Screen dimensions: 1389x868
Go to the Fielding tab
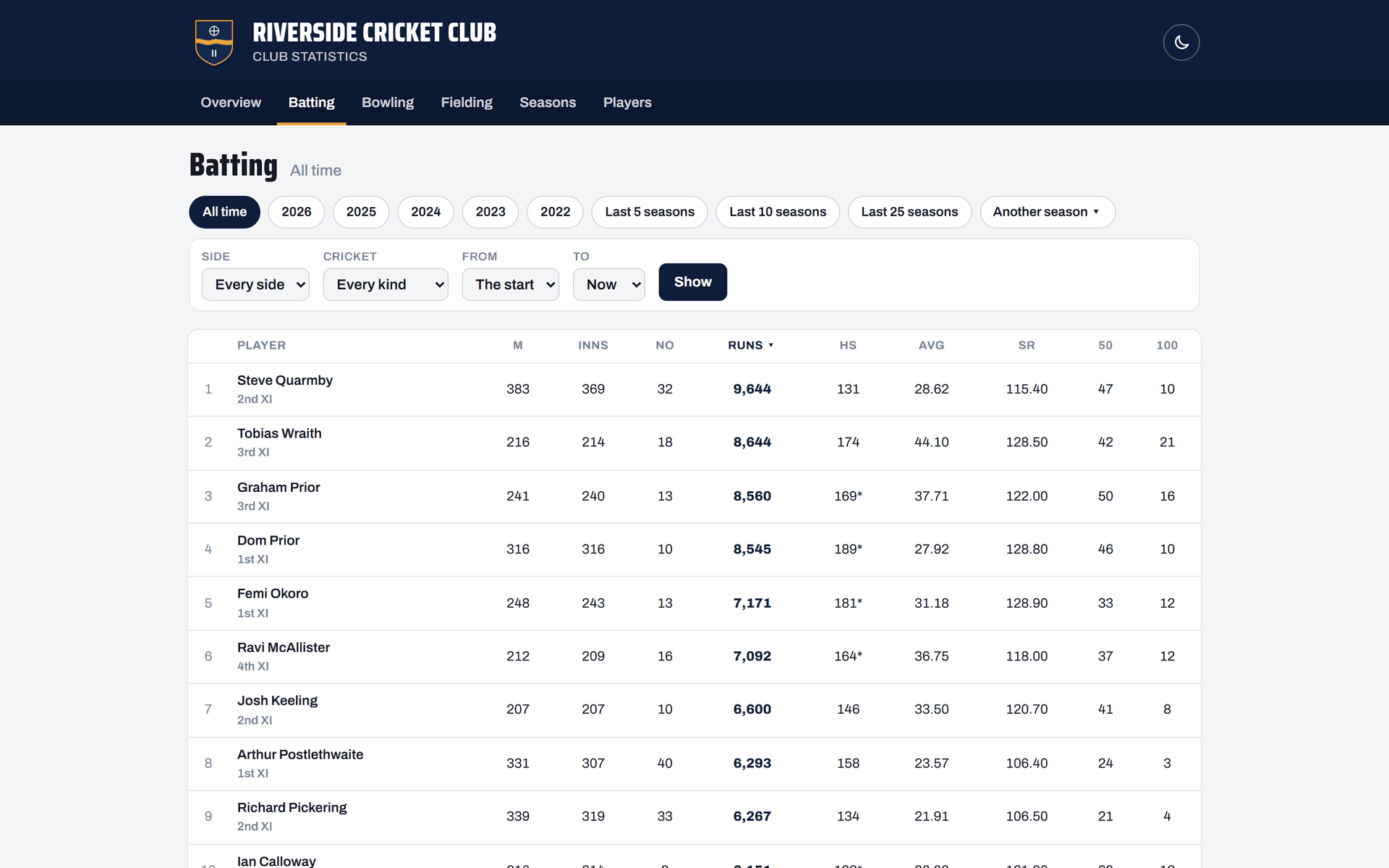pyautogui.click(x=467, y=103)
